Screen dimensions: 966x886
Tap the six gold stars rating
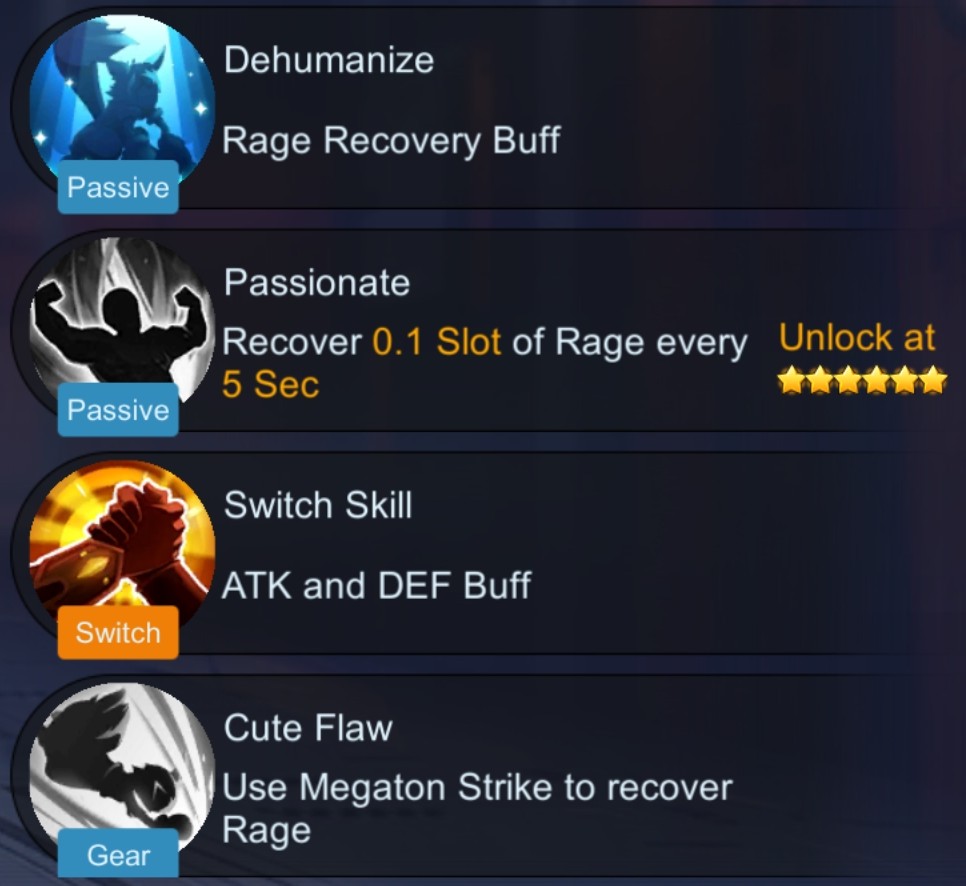pos(862,380)
